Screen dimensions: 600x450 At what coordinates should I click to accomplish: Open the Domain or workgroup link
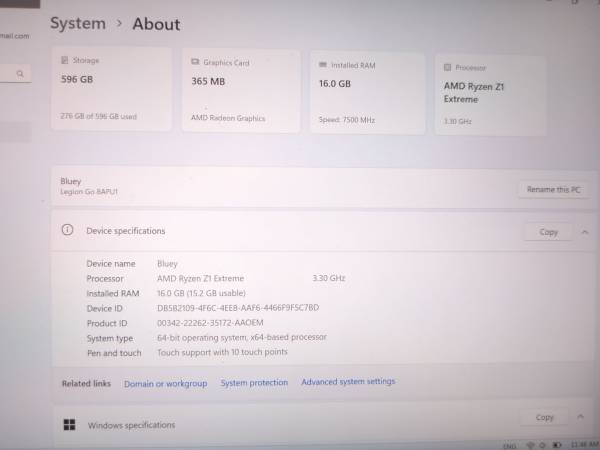[165, 384]
